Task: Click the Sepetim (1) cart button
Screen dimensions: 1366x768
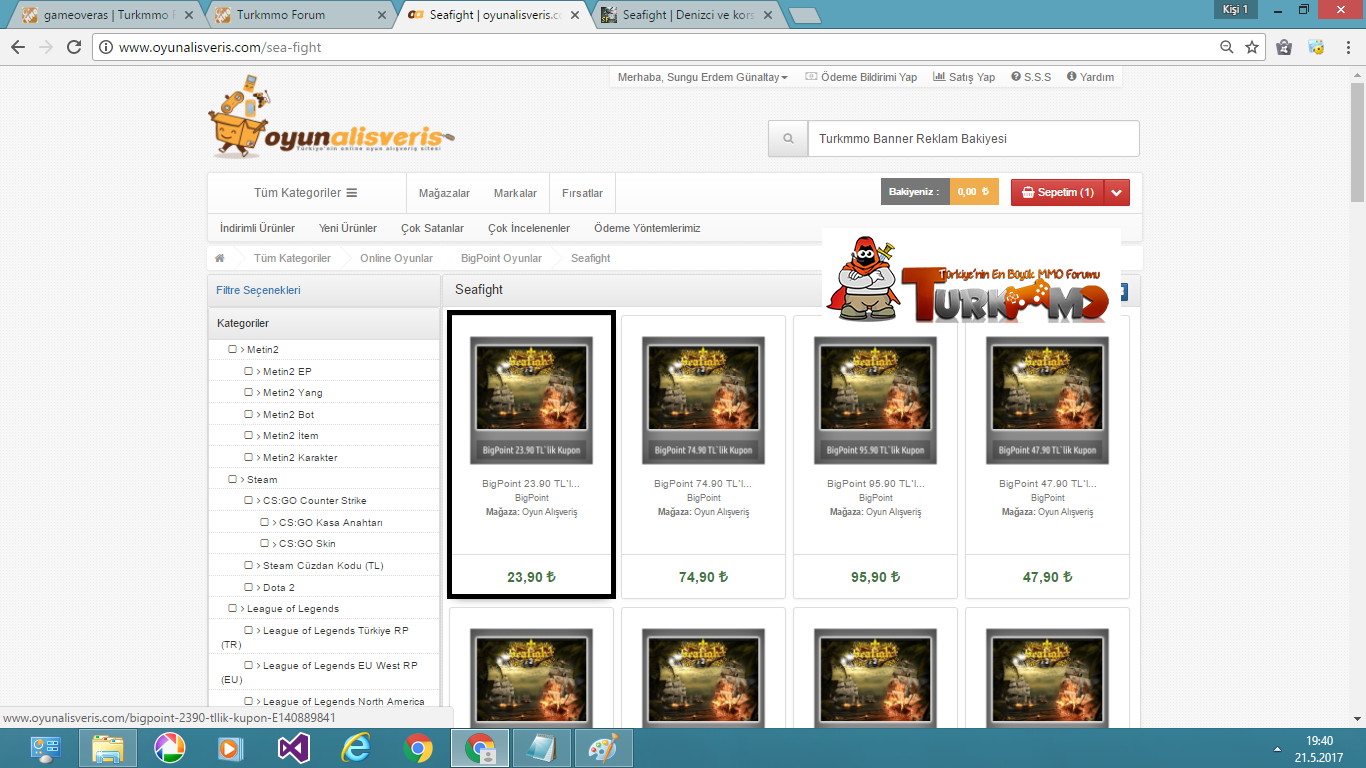Action: click(x=1057, y=192)
